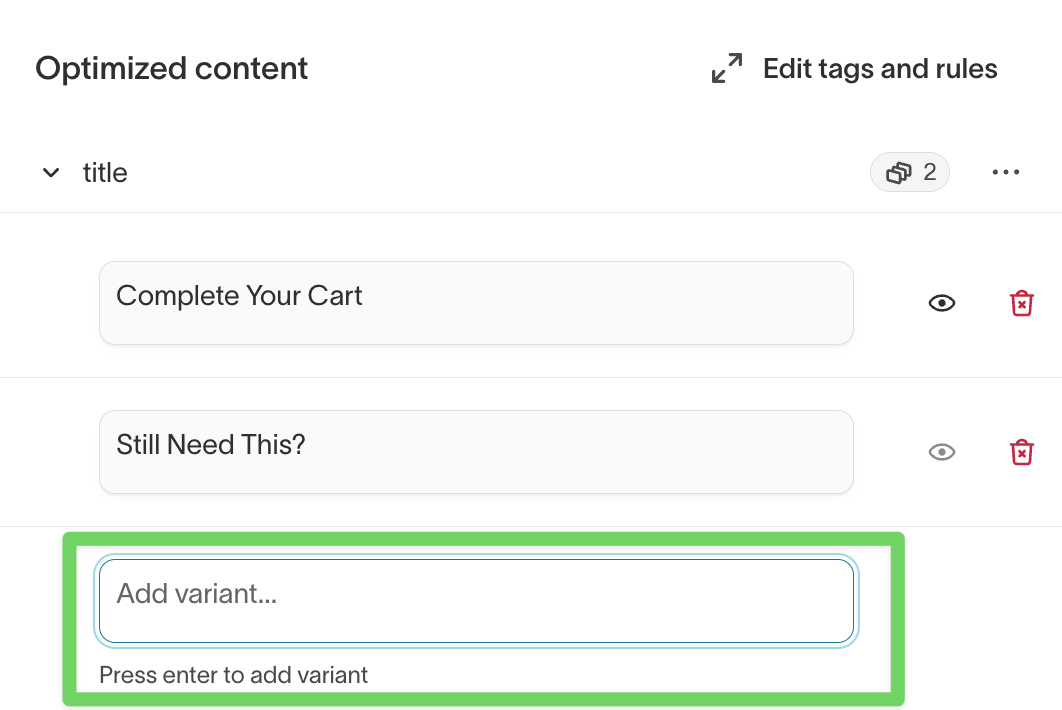
Task: Click the Complete Your Cart text field
Action: pos(476,303)
